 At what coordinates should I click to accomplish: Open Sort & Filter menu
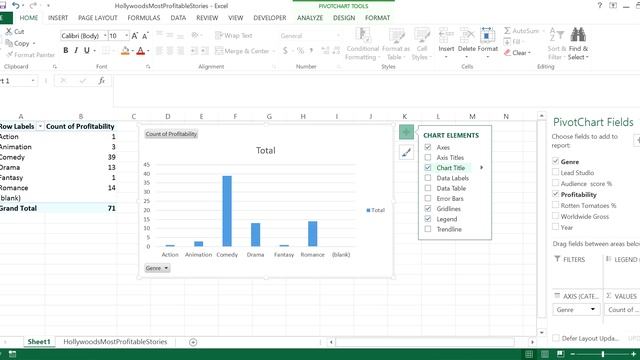556,44
